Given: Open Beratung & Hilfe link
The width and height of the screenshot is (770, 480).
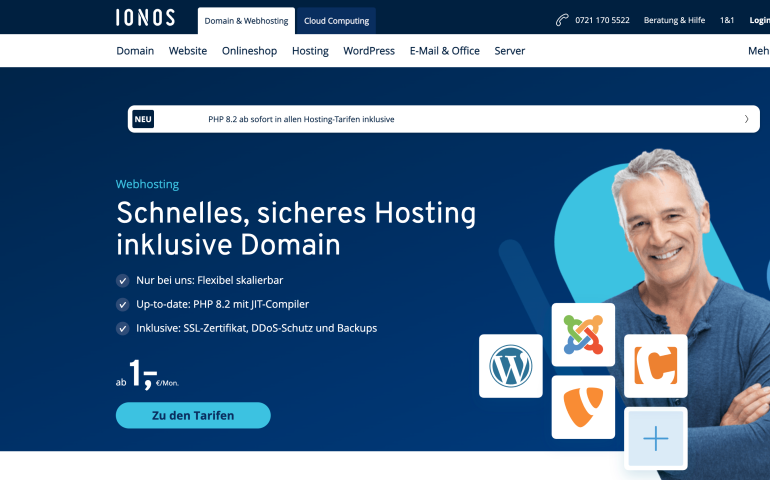Looking at the screenshot, I should tap(674, 20).
